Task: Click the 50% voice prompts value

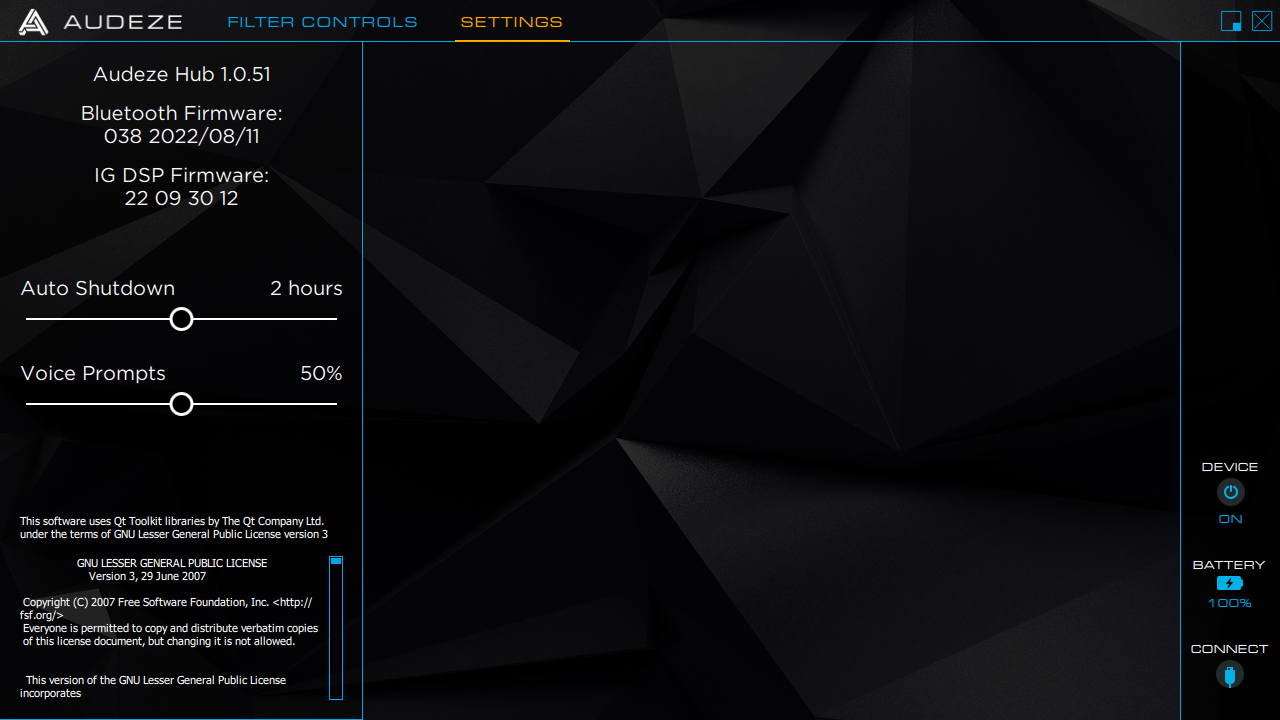Action: (x=322, y=373)
